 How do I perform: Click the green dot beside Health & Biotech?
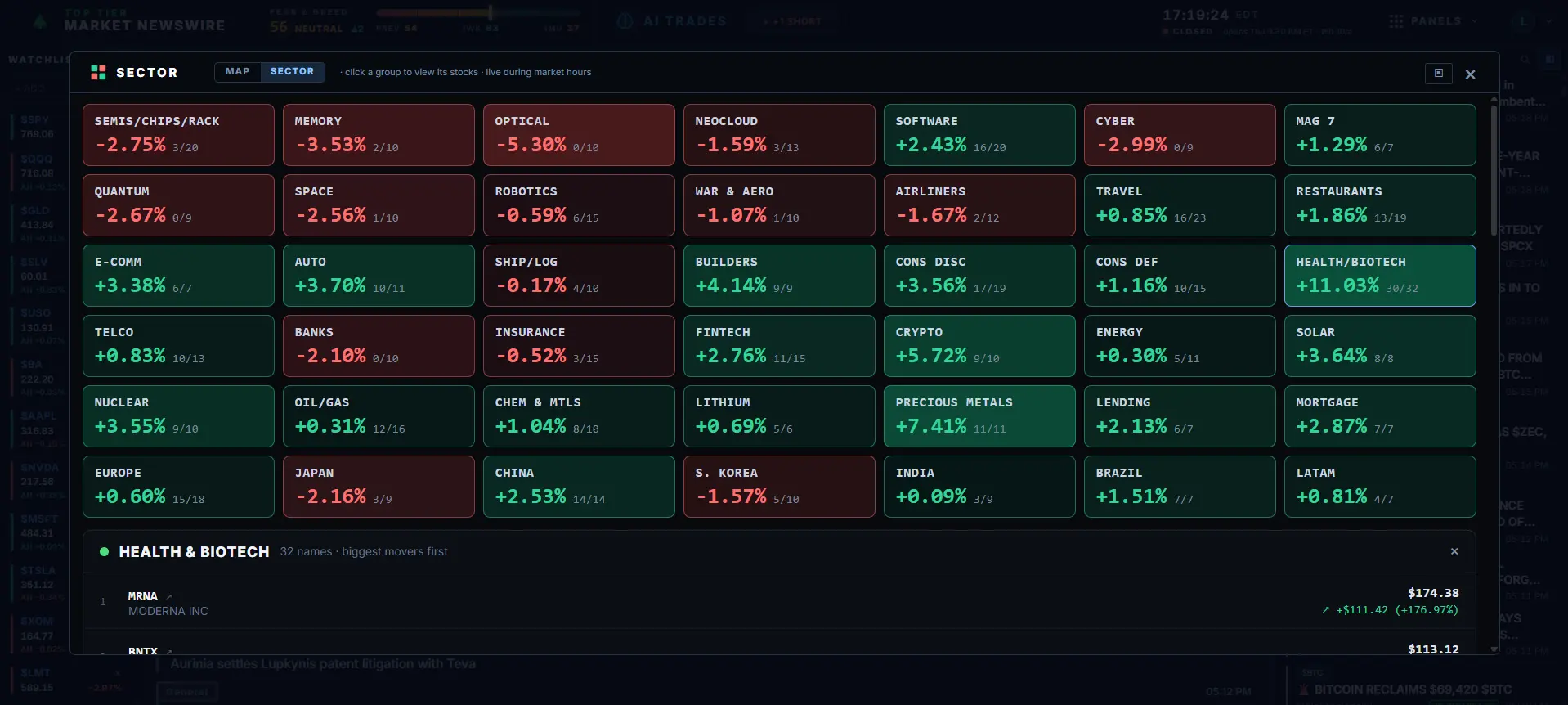(104, 552)
